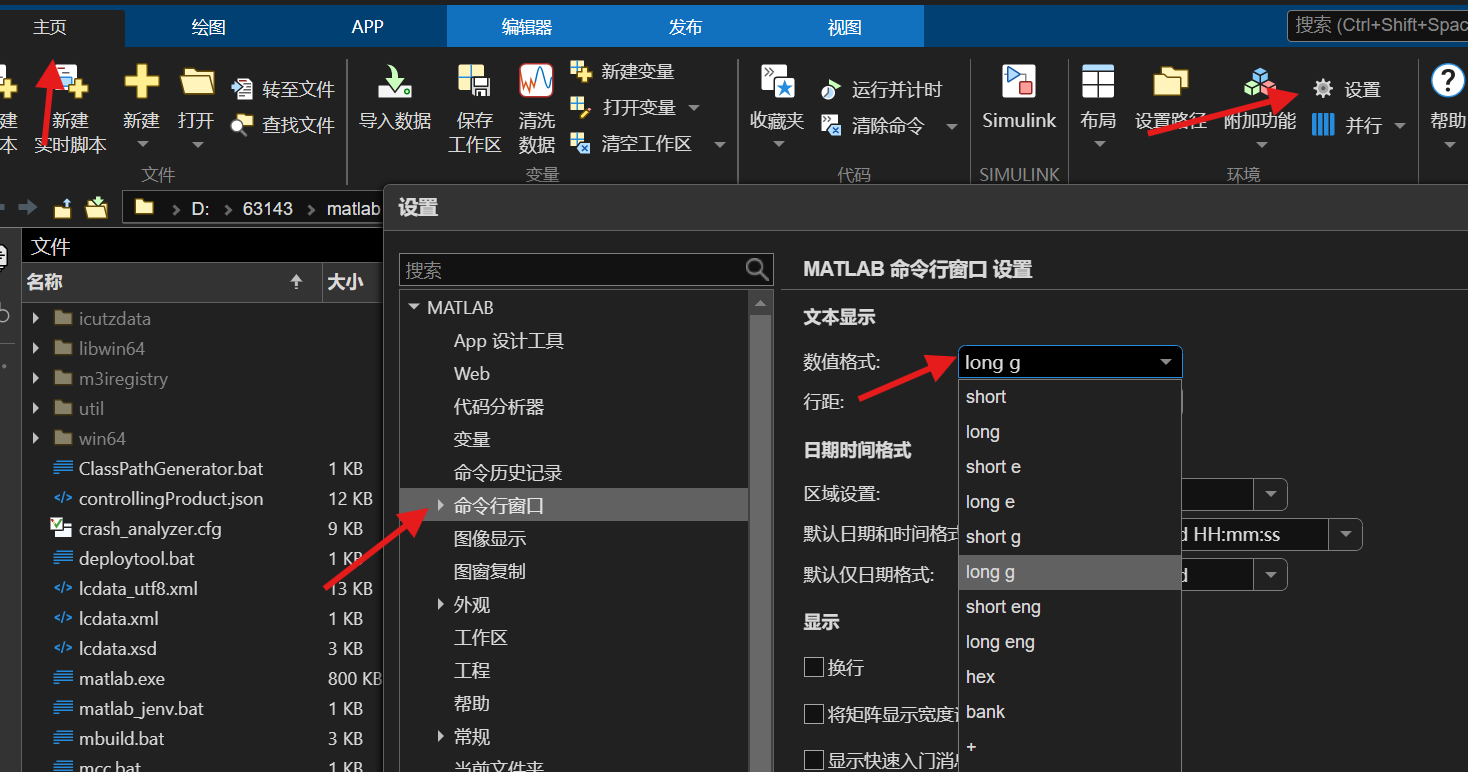Click 新建实时脚本 icon
The image size is (1468, 772).
pos(70,81)
